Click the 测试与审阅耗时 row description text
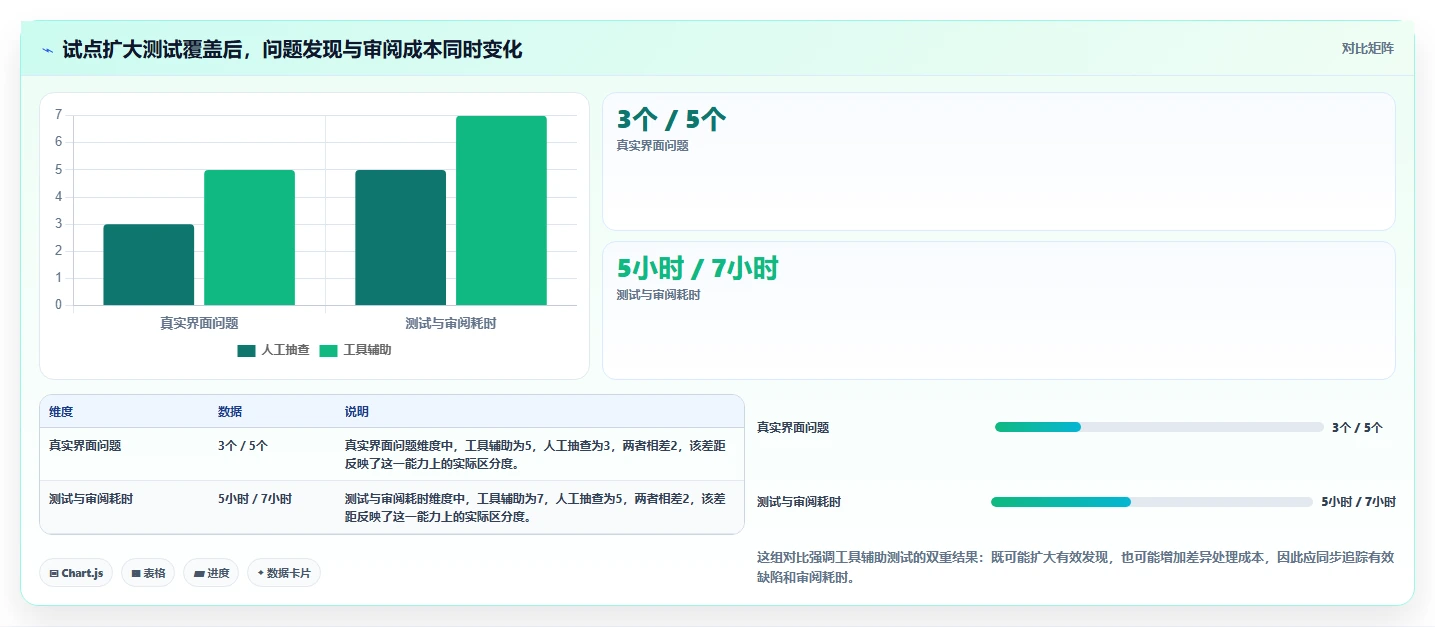The height and width of the screenshot is (627, 1435). 535,507
